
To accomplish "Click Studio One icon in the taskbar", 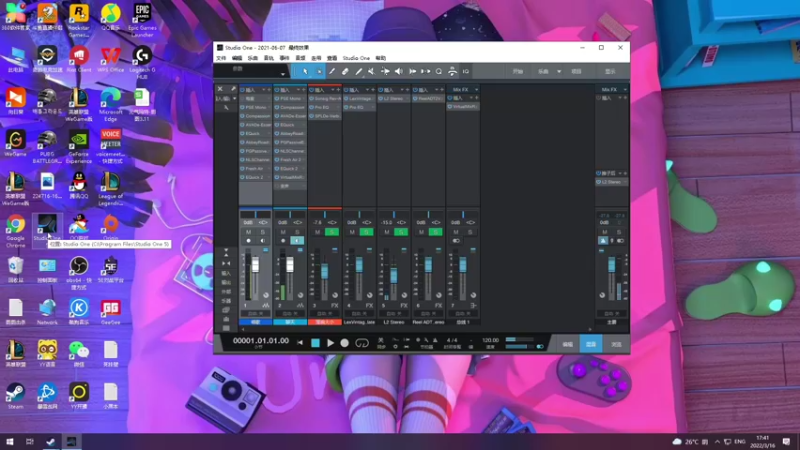I will click(x=71, y=441).
